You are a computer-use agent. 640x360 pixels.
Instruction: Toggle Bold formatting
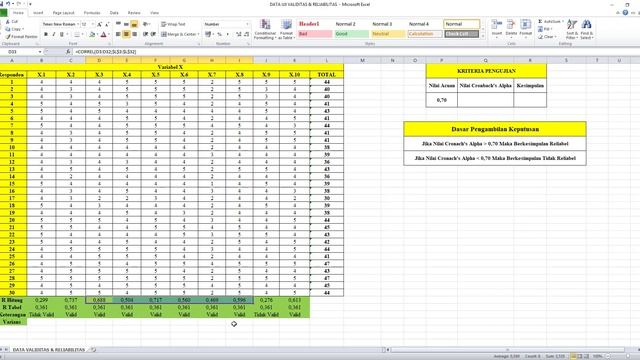[x=46, y=34]
